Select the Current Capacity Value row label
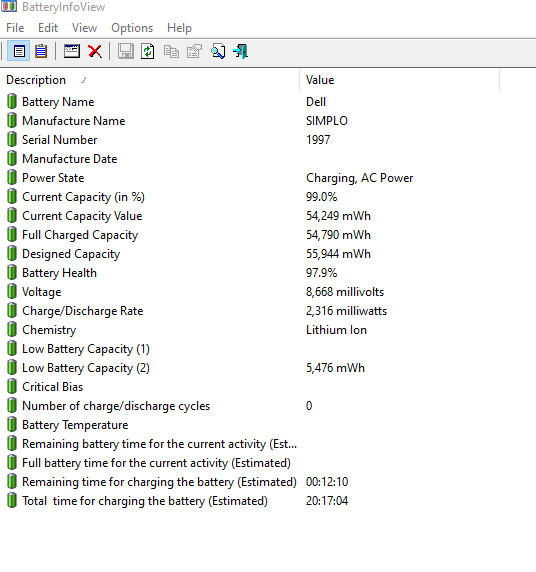 pyautogui.click(x=82, y=216)
